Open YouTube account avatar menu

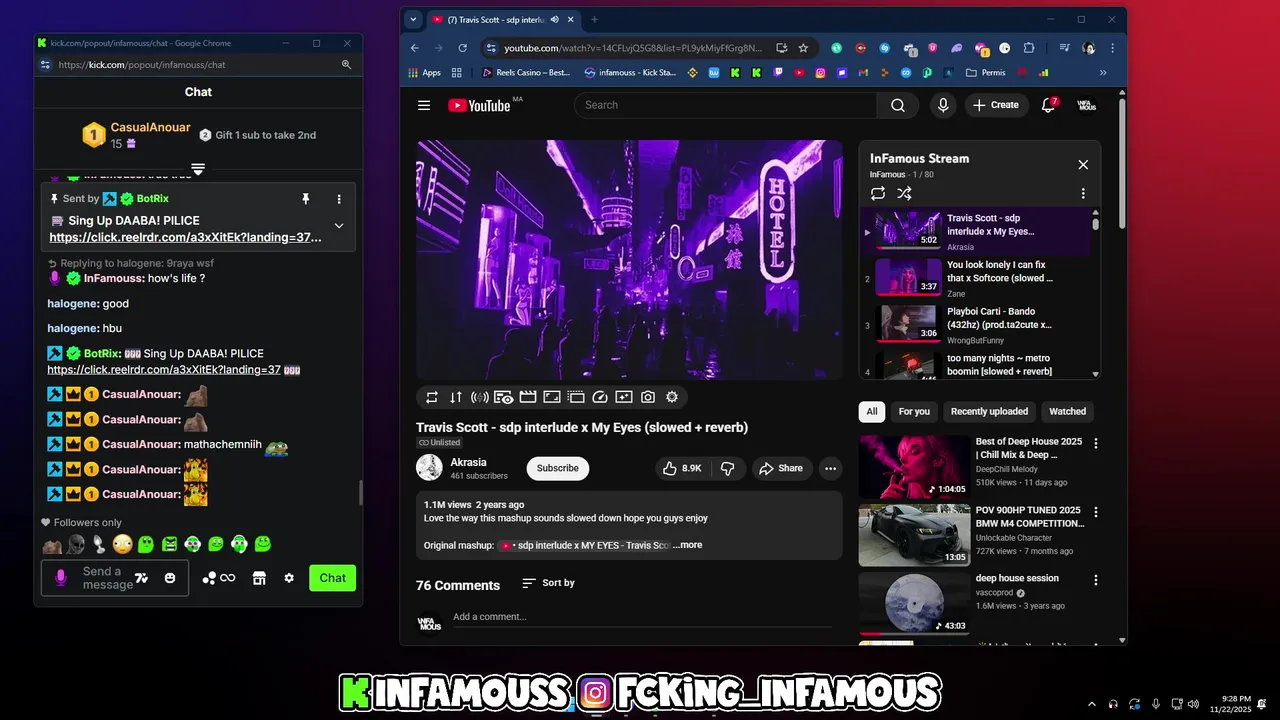1087,105
